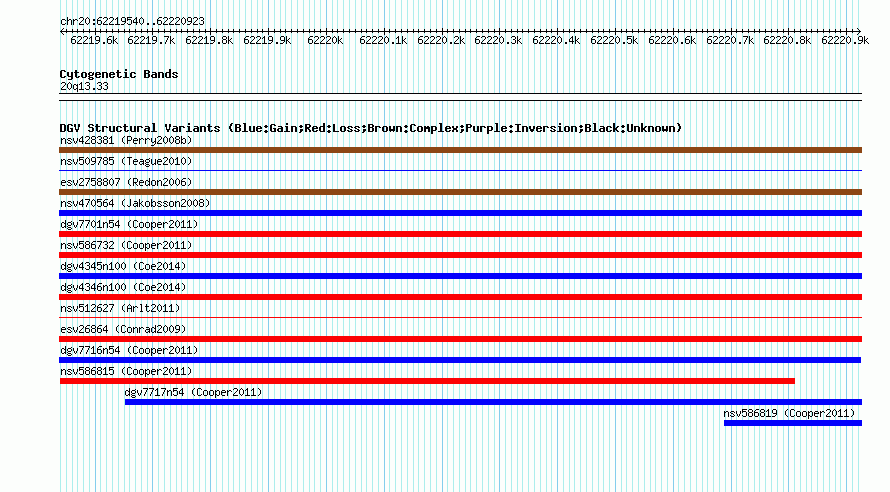Click the 20q13.33 cytogenetic band bar
Screen dimensions: 890x492
click(x=460, y=97)
